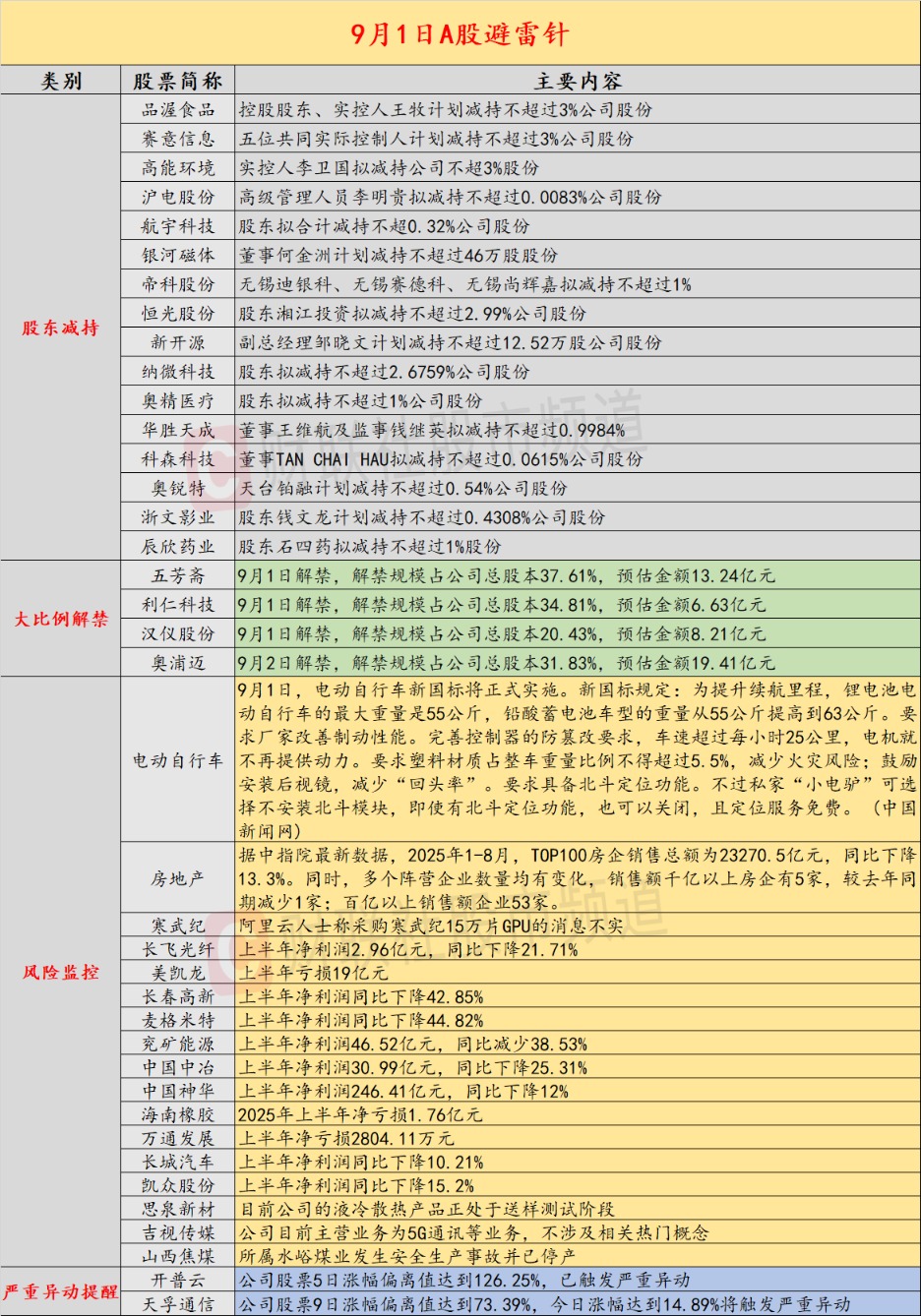Click stock name 开普云
The width and height of the screenshot is (921, 1316).
pos(178,1280)
